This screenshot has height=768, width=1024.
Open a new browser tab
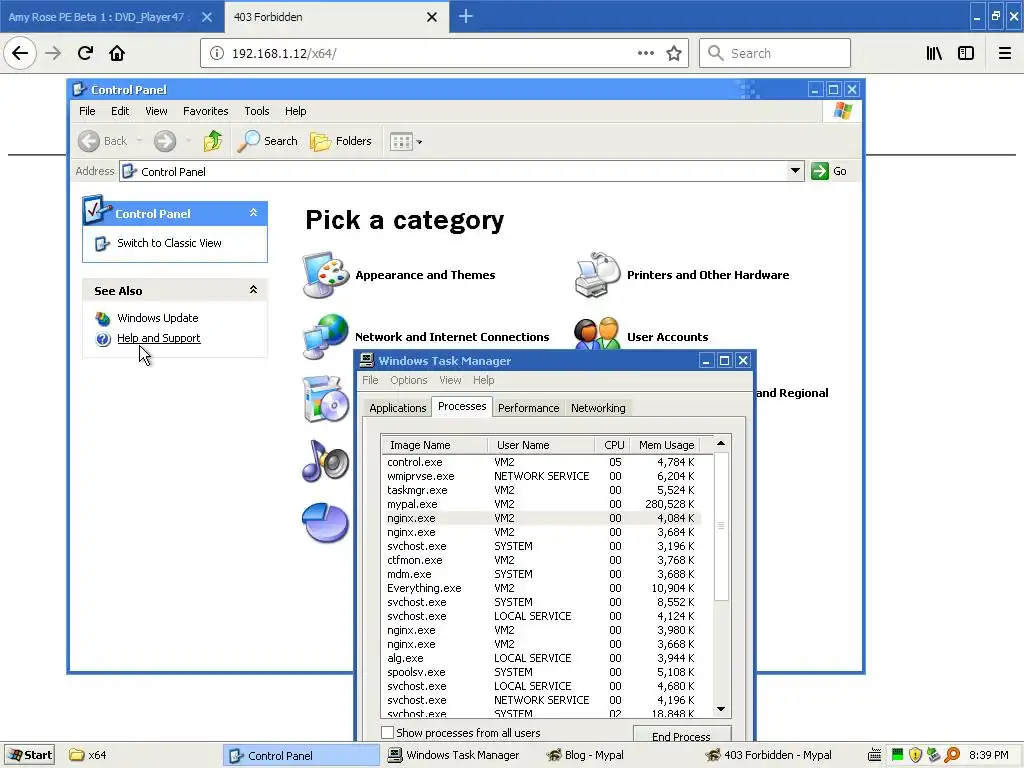(x=465, y=16)
